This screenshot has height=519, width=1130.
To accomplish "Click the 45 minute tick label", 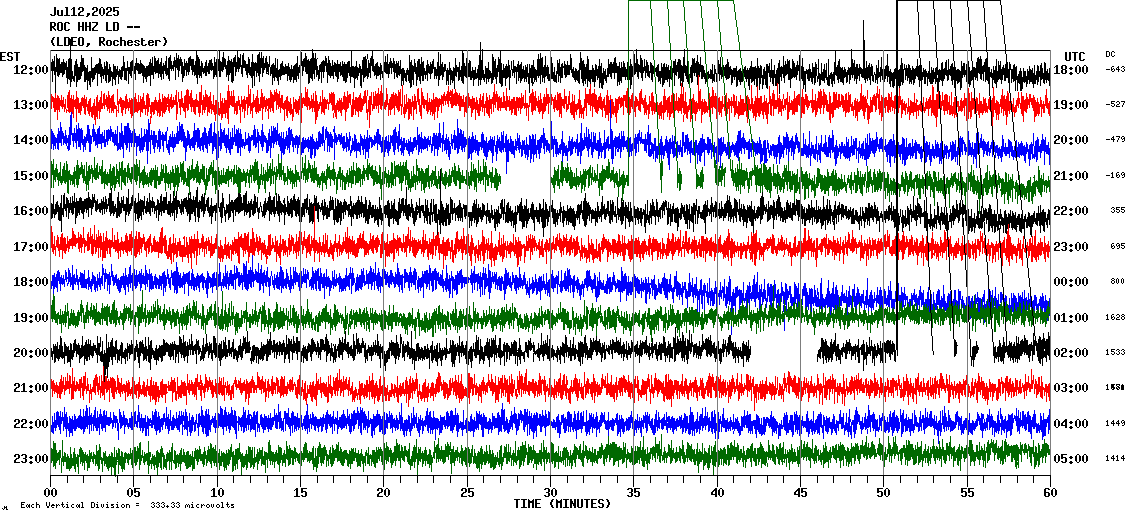I will click(800, 492).
